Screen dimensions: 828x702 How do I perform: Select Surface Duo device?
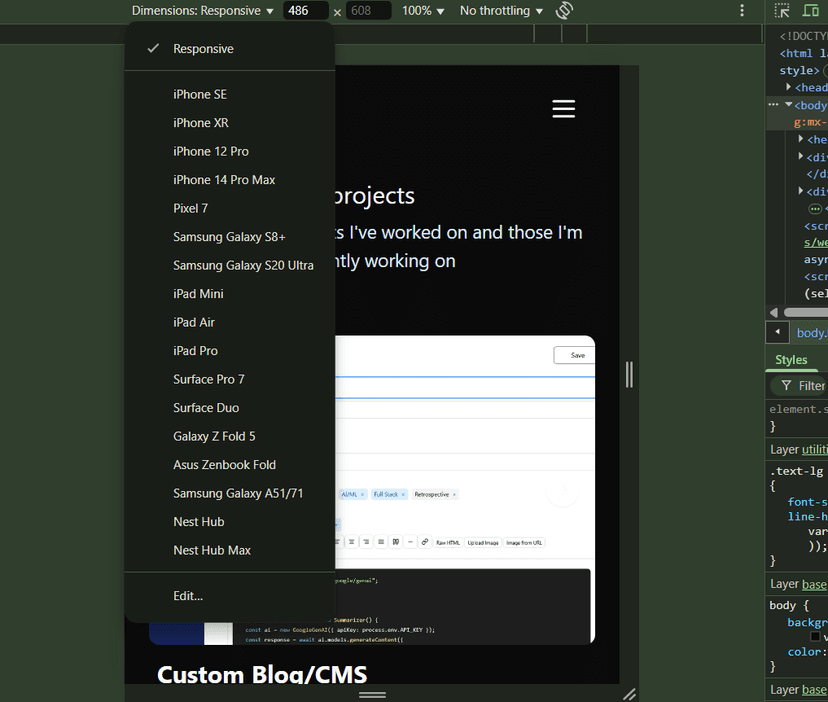[x=230, y=408]
